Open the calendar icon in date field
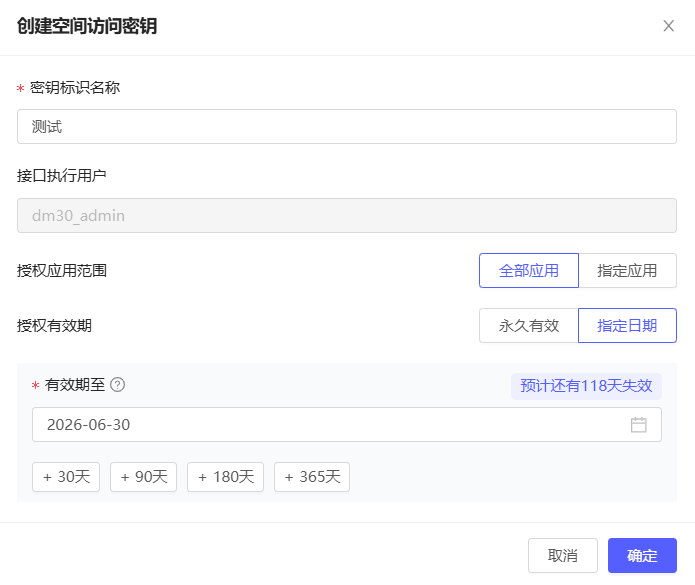Screen dimensions: 695x585 pos(639,425)
